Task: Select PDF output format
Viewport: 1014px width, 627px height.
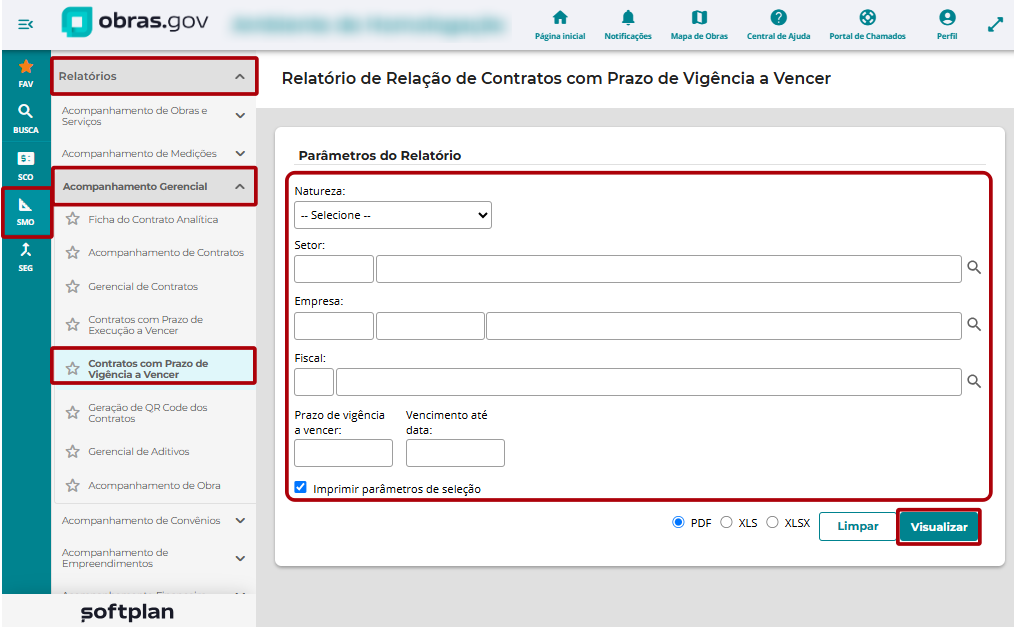Action: pyautogui.click(x=678, y=522)
